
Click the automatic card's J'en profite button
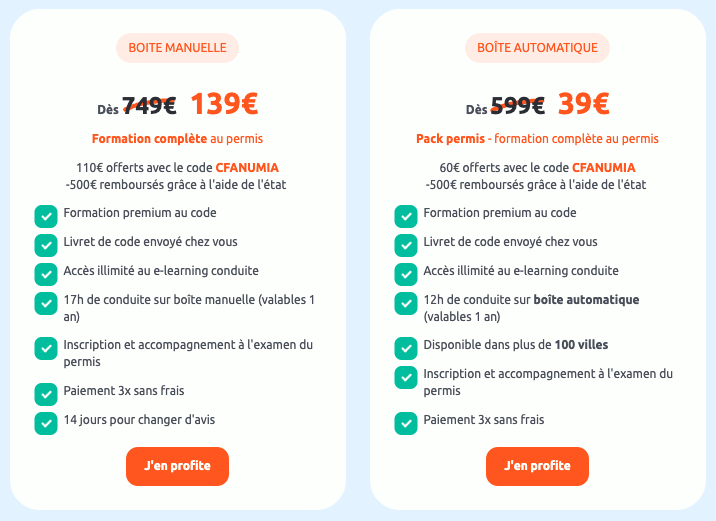point(537,466)
